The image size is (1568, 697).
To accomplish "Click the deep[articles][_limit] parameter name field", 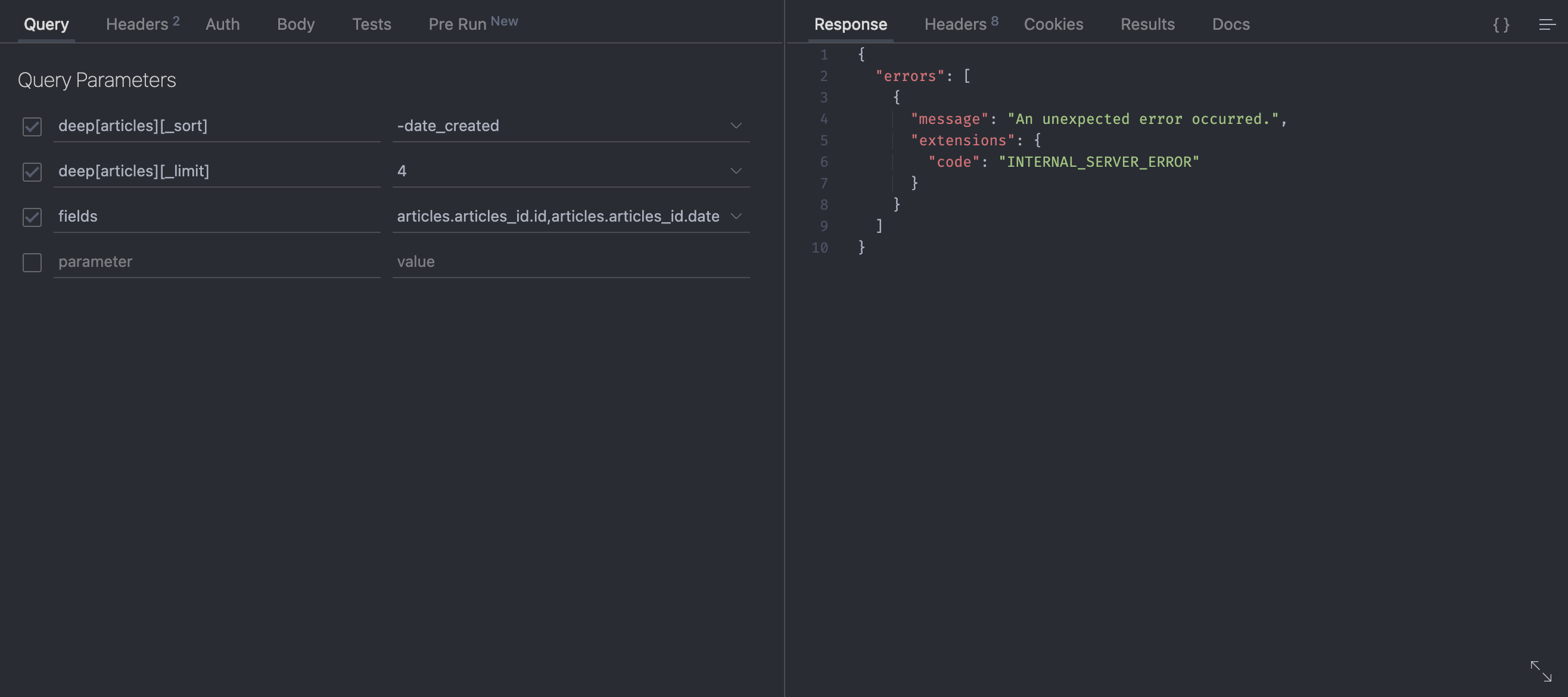I will tap(217, 171).
